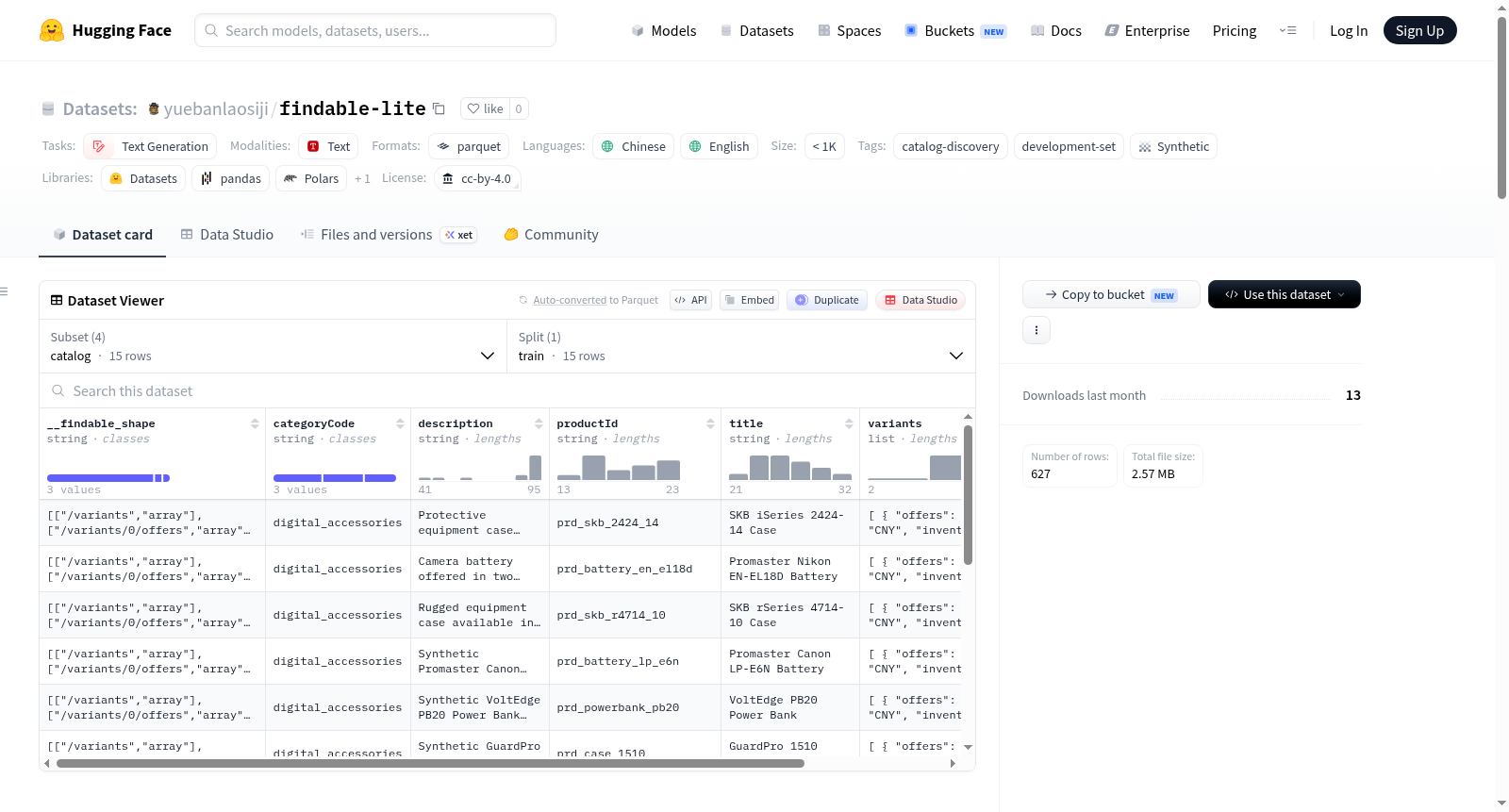Open Enterprise in navbar

[1147, 30]
